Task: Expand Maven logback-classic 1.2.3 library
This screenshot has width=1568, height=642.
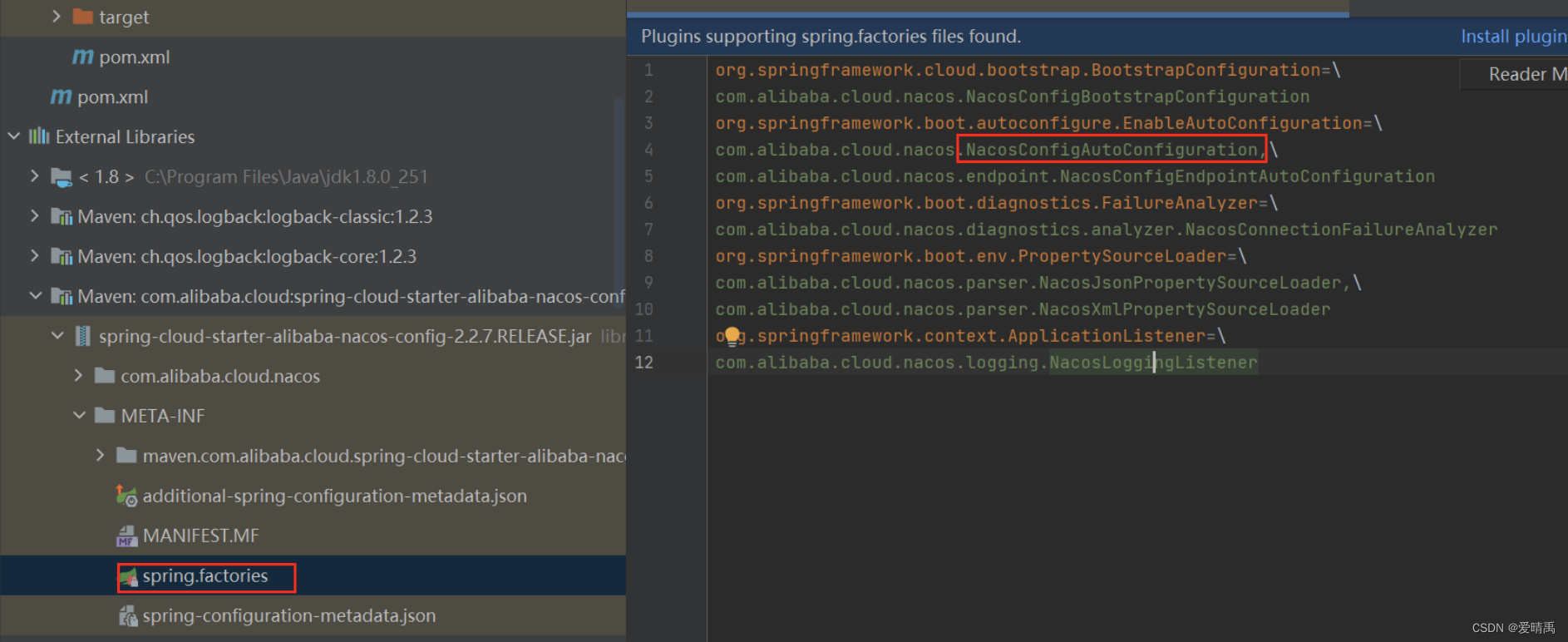Action: click(x=34, y=215)
